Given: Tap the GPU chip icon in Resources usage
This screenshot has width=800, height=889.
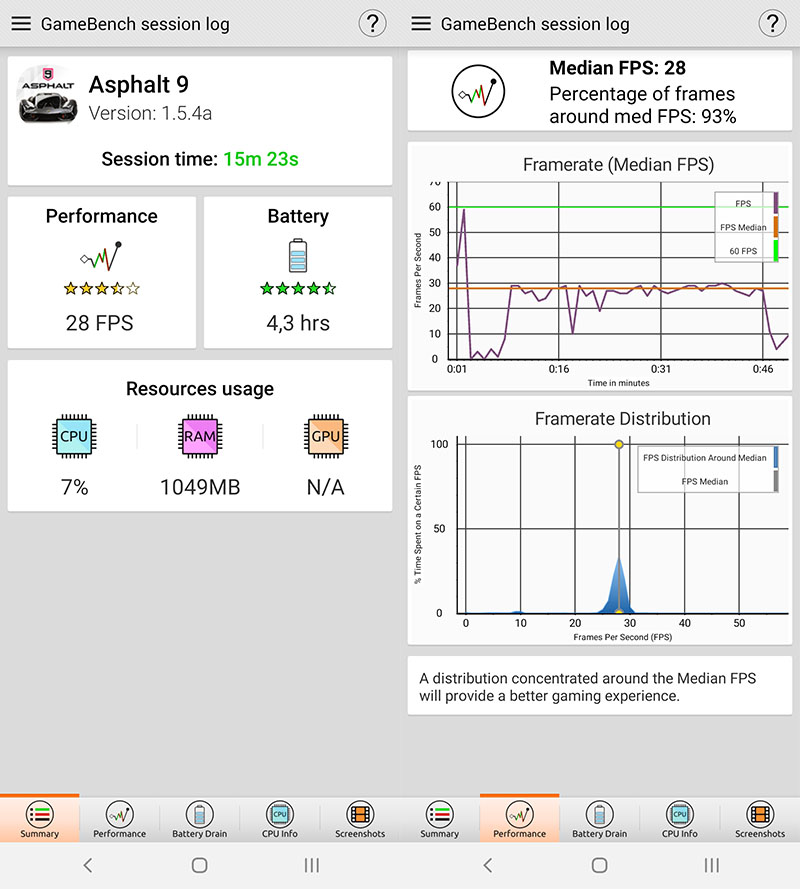Looking at the screenshot, I should tap(326, 437).
